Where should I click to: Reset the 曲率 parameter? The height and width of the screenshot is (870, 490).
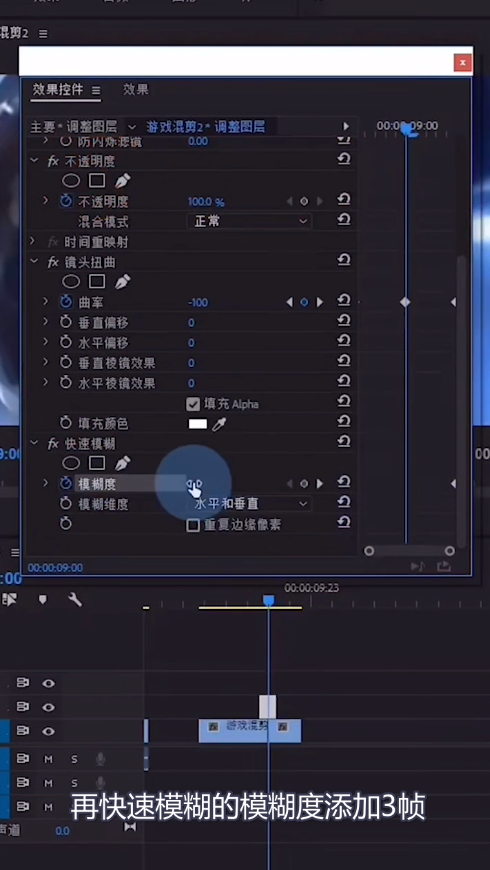pos(344,301)
